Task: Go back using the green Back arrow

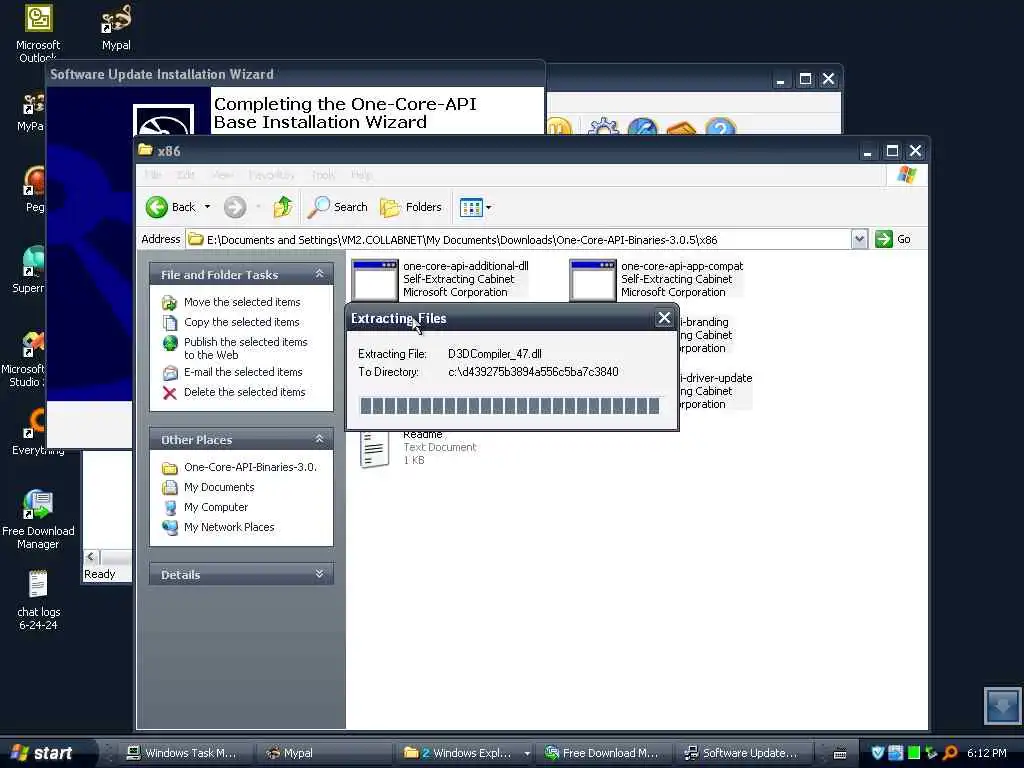Action: (x=157, y=207)
